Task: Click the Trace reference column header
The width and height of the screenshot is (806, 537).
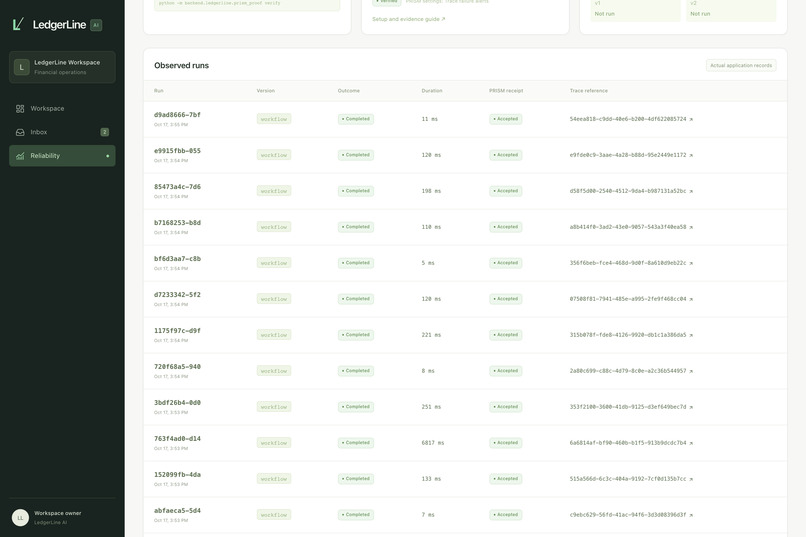Action: click(x=589, y=90)
